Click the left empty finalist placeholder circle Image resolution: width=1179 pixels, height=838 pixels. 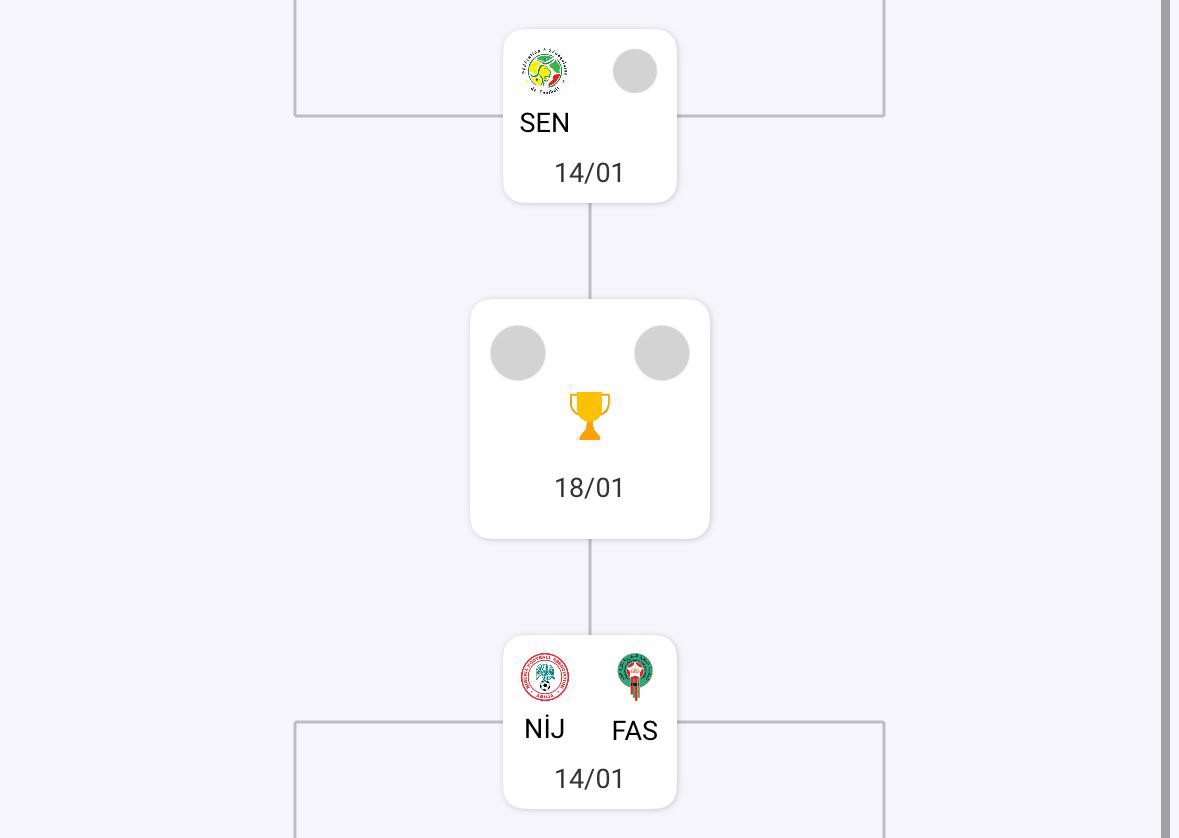518,353
